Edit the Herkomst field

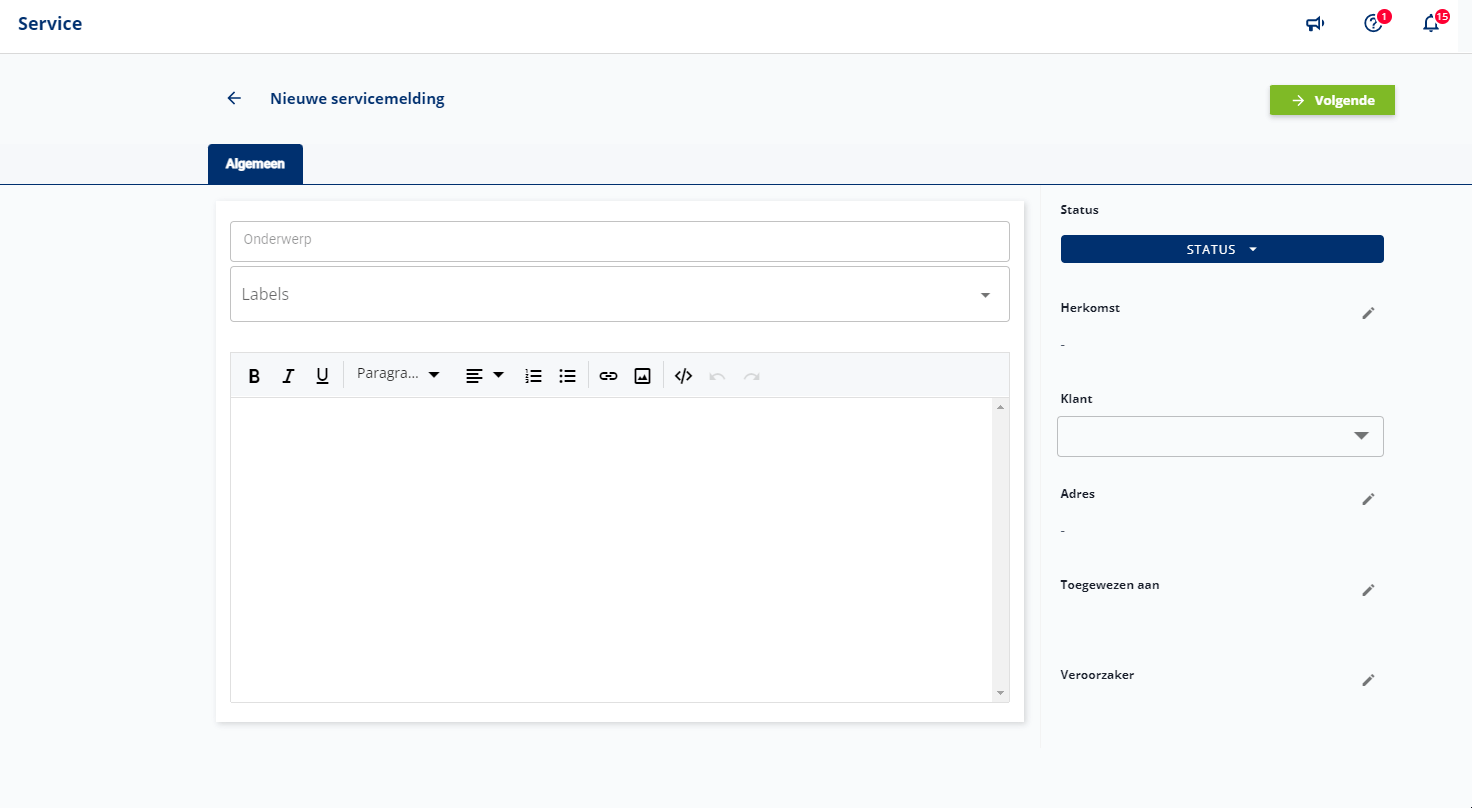pos(1368,313)
